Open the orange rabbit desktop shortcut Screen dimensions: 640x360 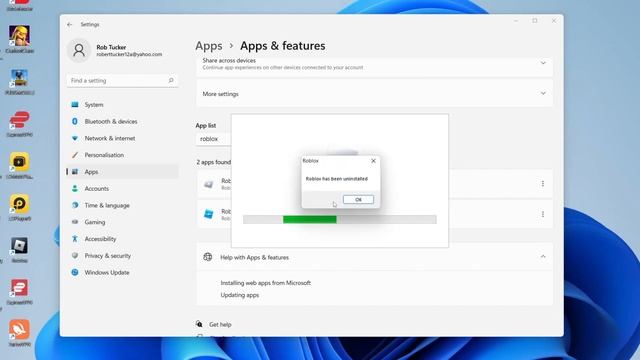point(19,333)
